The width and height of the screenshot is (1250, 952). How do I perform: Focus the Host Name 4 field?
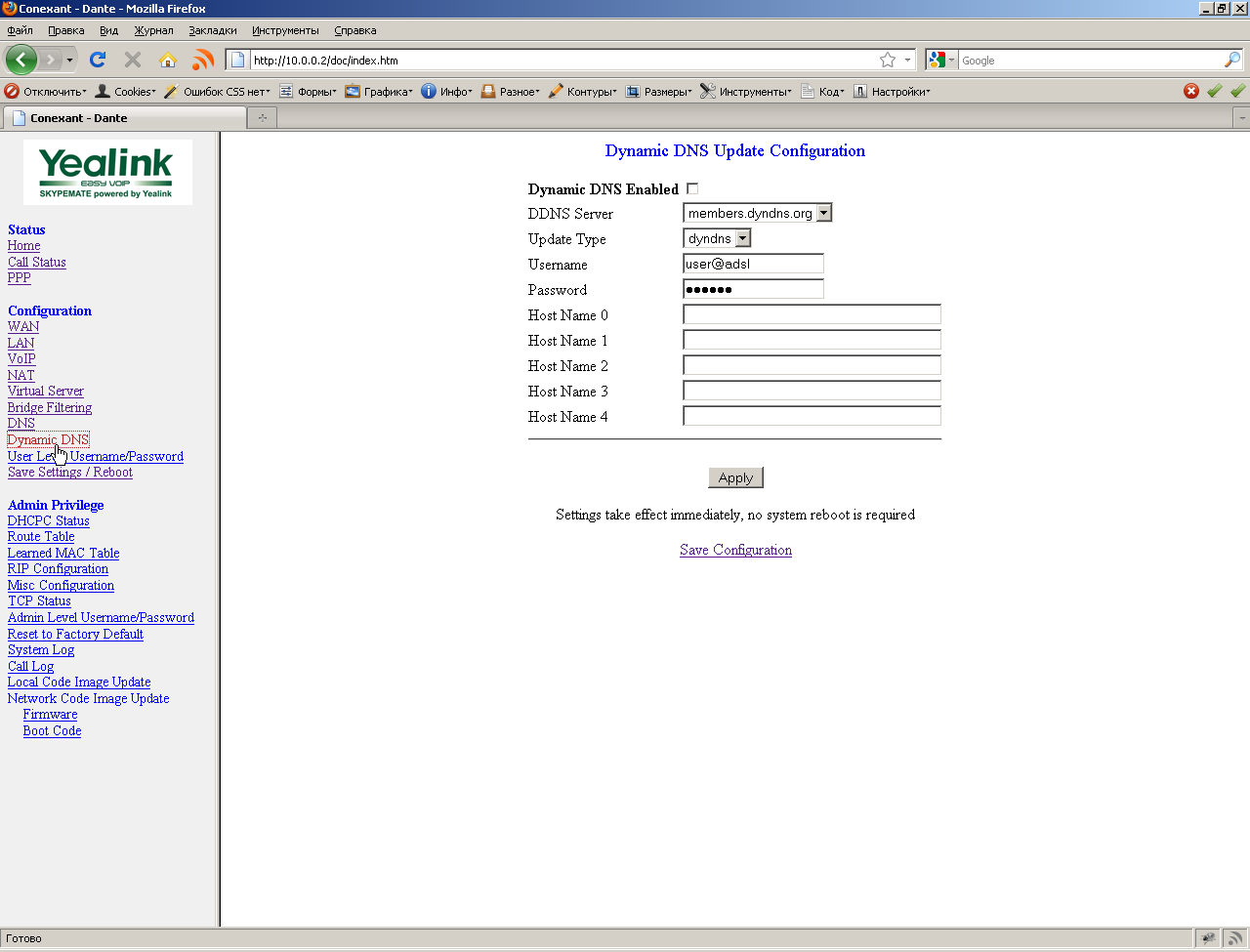(812, 416)
